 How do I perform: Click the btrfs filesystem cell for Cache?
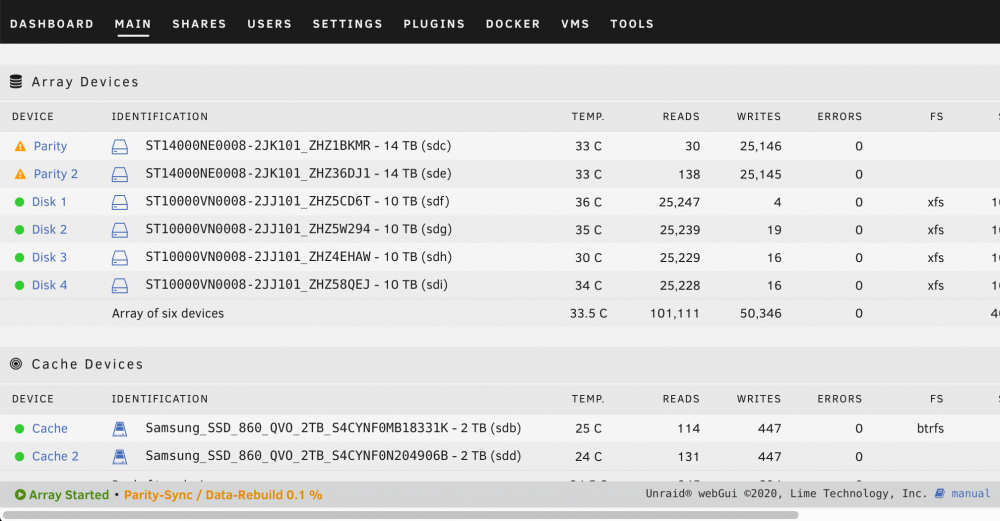click(x=930, y=429)
